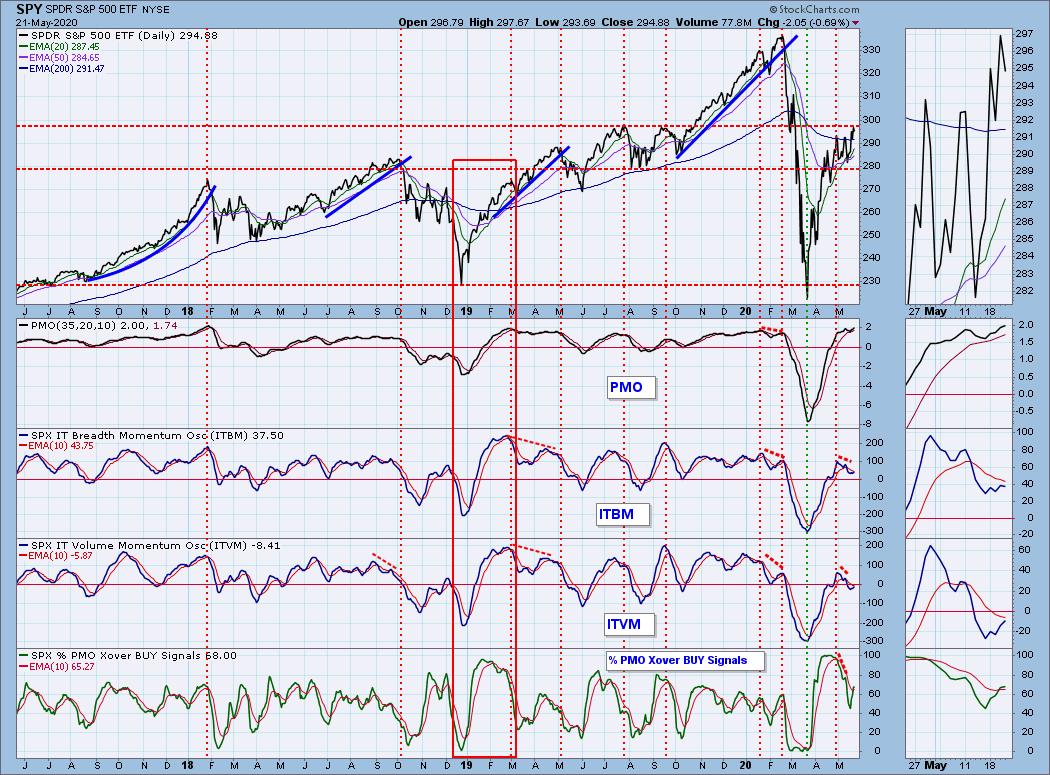
Task: Click the purple line marker beside EMA(50)
Action: tap(23, 58)
